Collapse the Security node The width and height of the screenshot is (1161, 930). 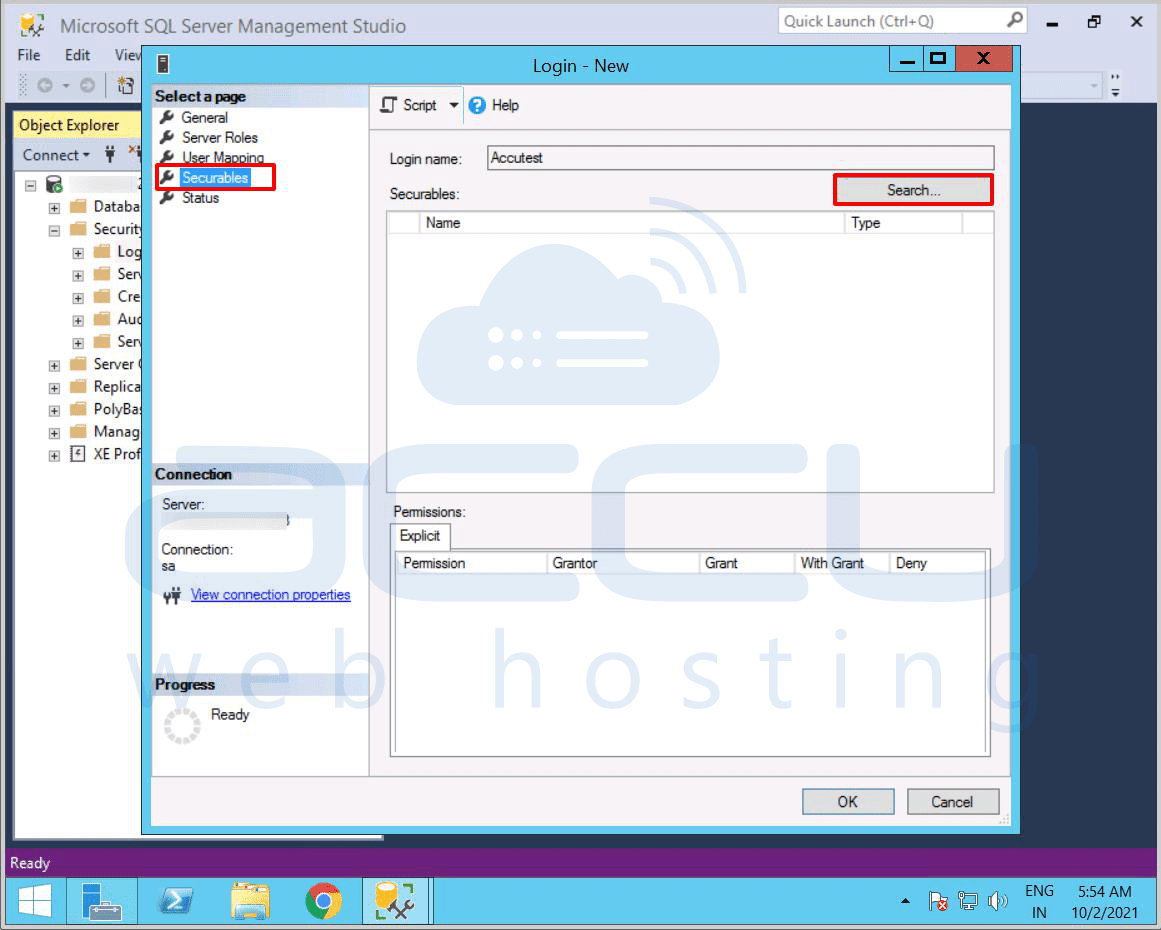point(54,230)
